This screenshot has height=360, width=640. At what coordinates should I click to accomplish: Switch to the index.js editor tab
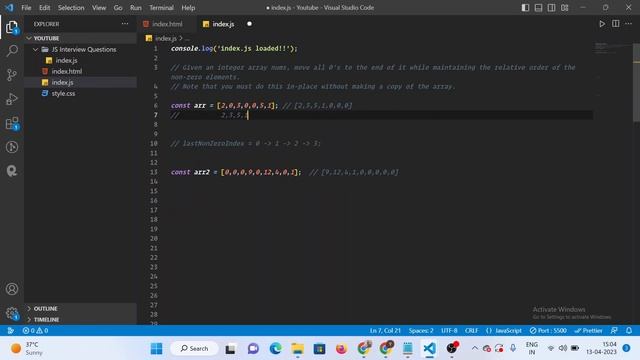point(223,24)
